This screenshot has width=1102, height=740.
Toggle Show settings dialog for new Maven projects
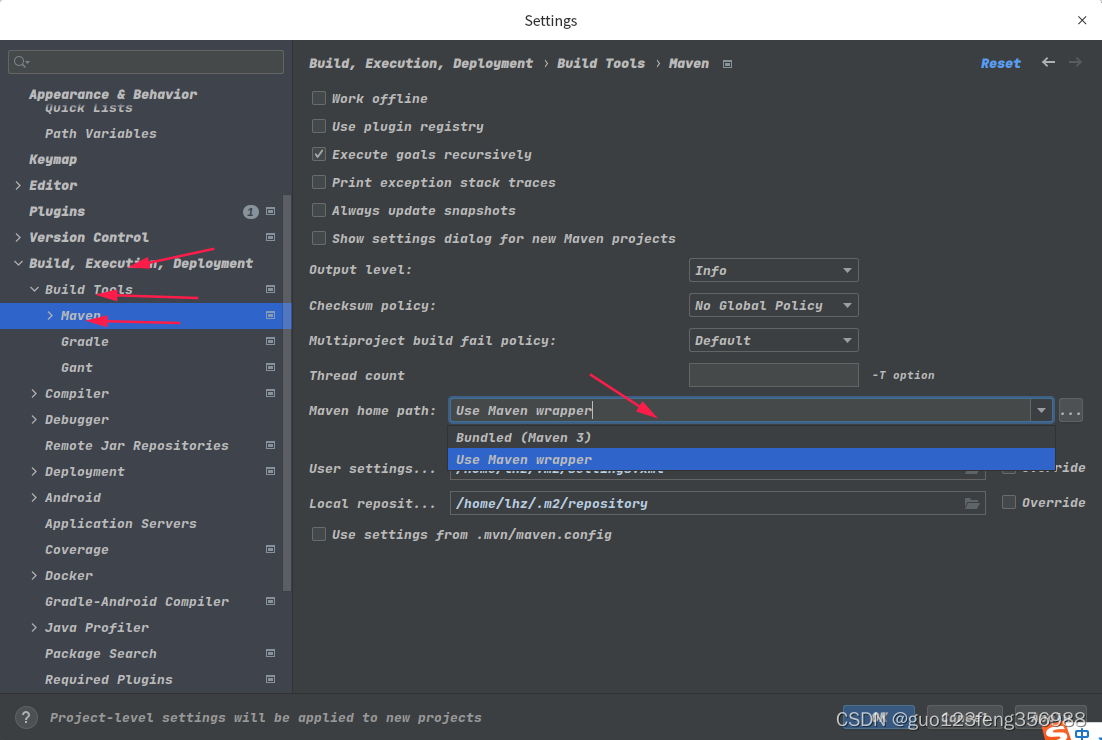point(318,238)
